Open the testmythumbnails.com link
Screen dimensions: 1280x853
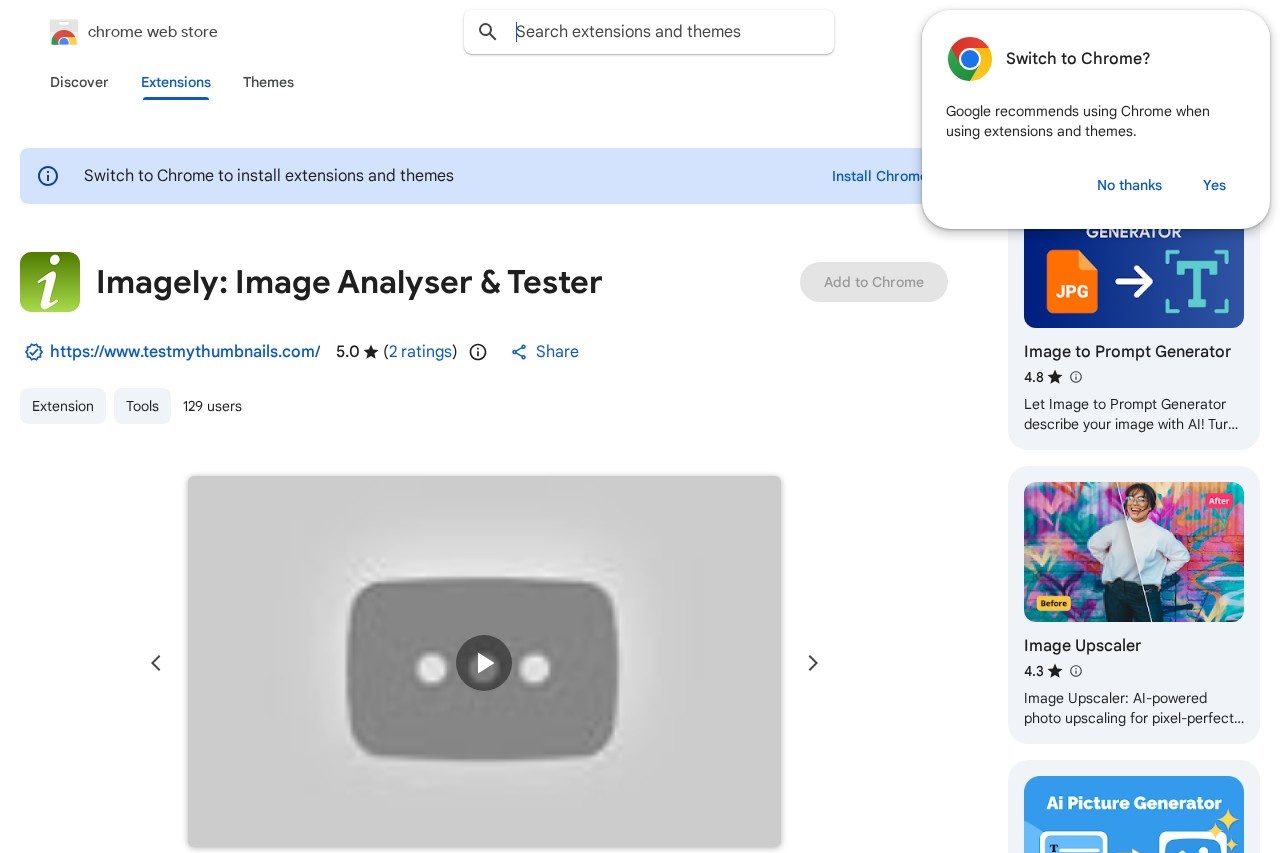tap(185, 352)
